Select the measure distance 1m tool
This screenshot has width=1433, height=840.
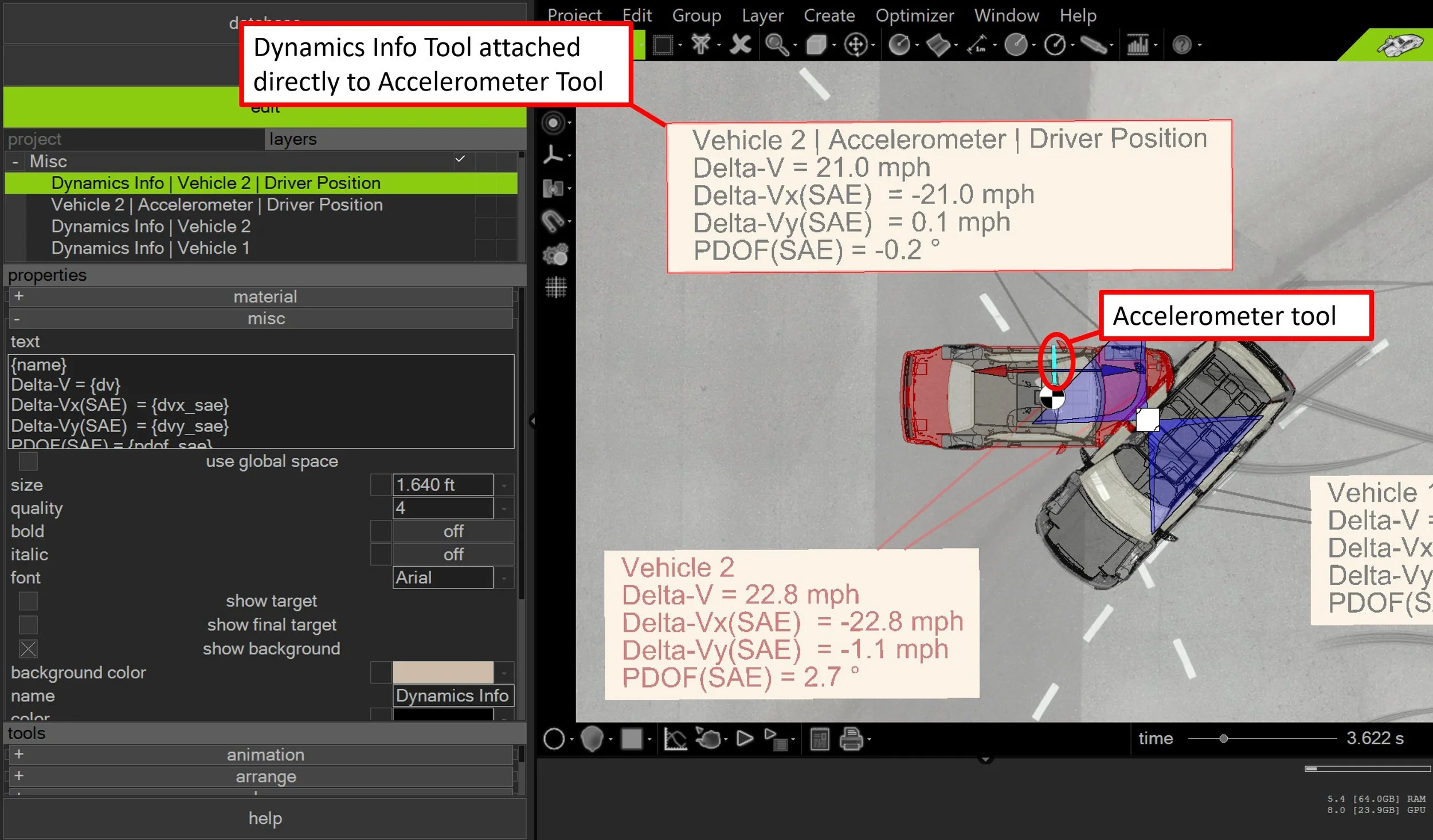977,45
